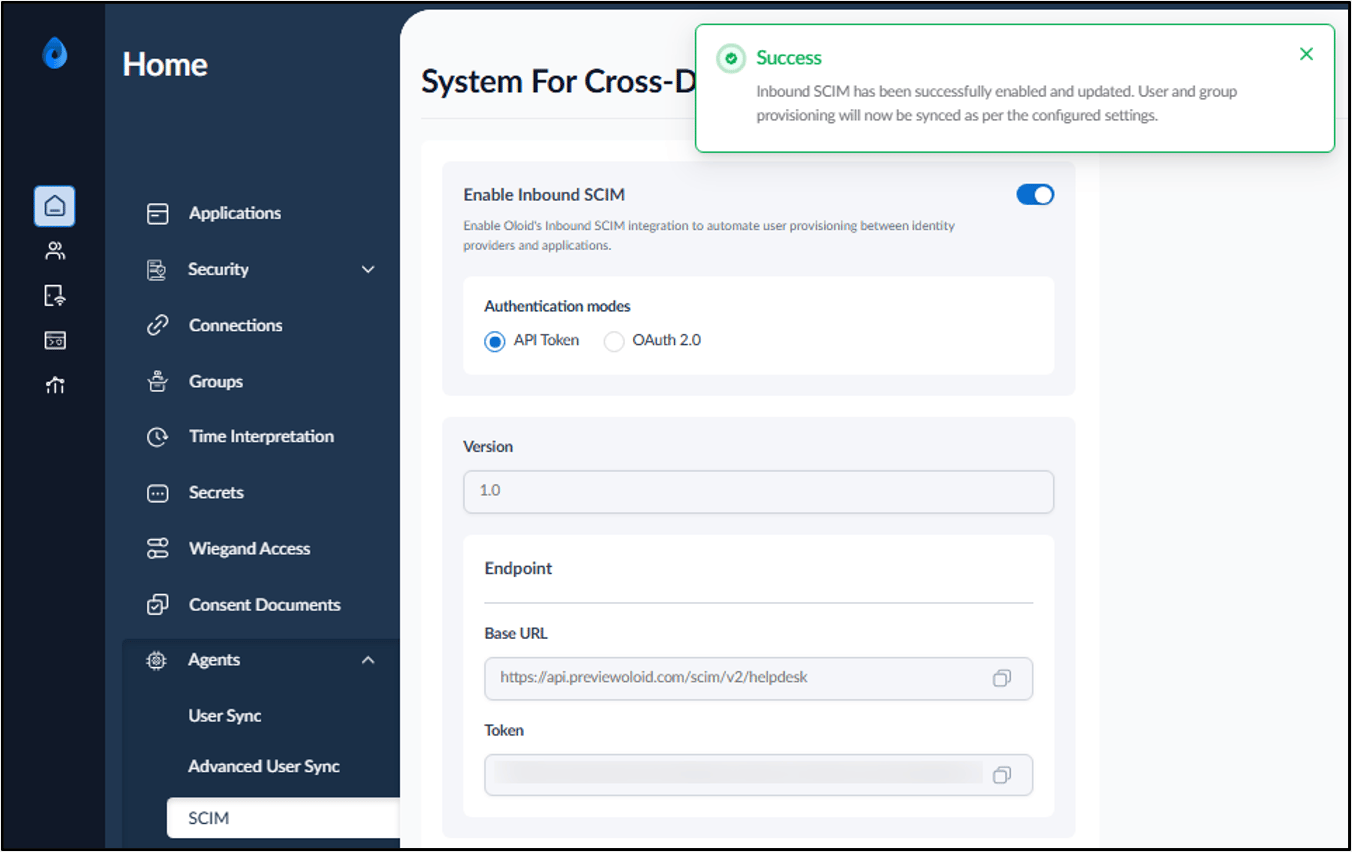
Task: Click the Home heading in sidebar
Action: click(x=165, y=65)
